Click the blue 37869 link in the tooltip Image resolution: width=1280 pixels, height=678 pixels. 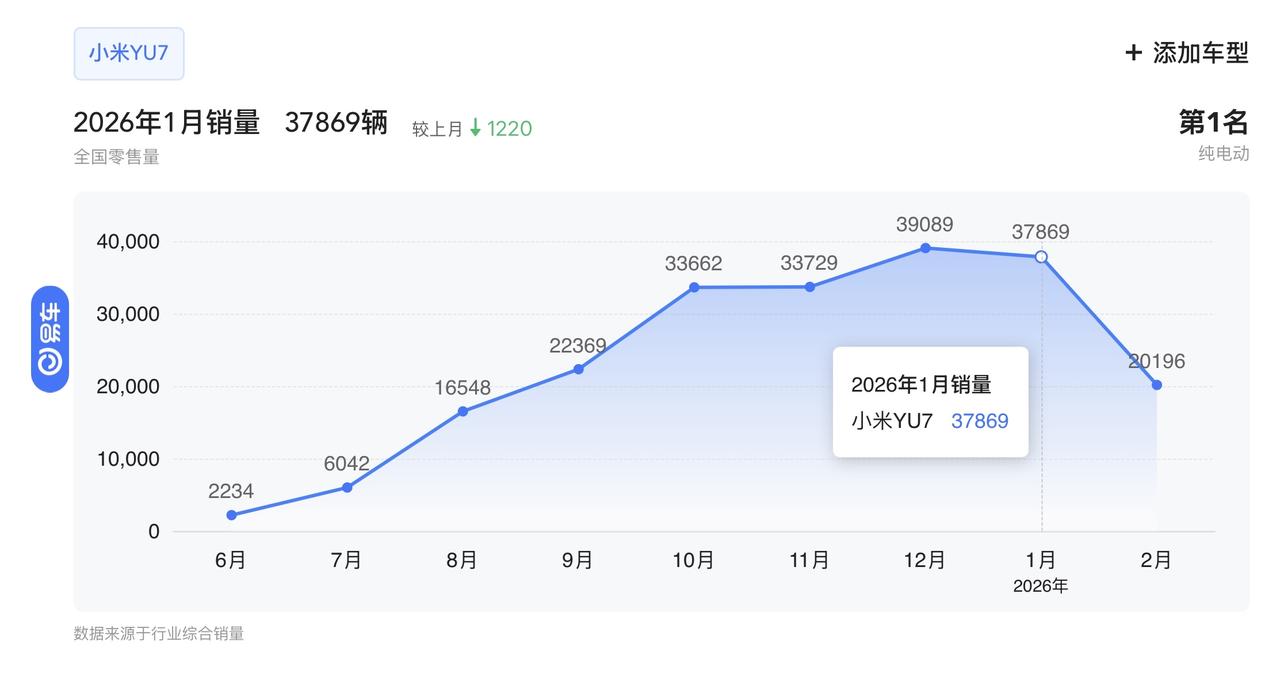(x=981, y=421)
